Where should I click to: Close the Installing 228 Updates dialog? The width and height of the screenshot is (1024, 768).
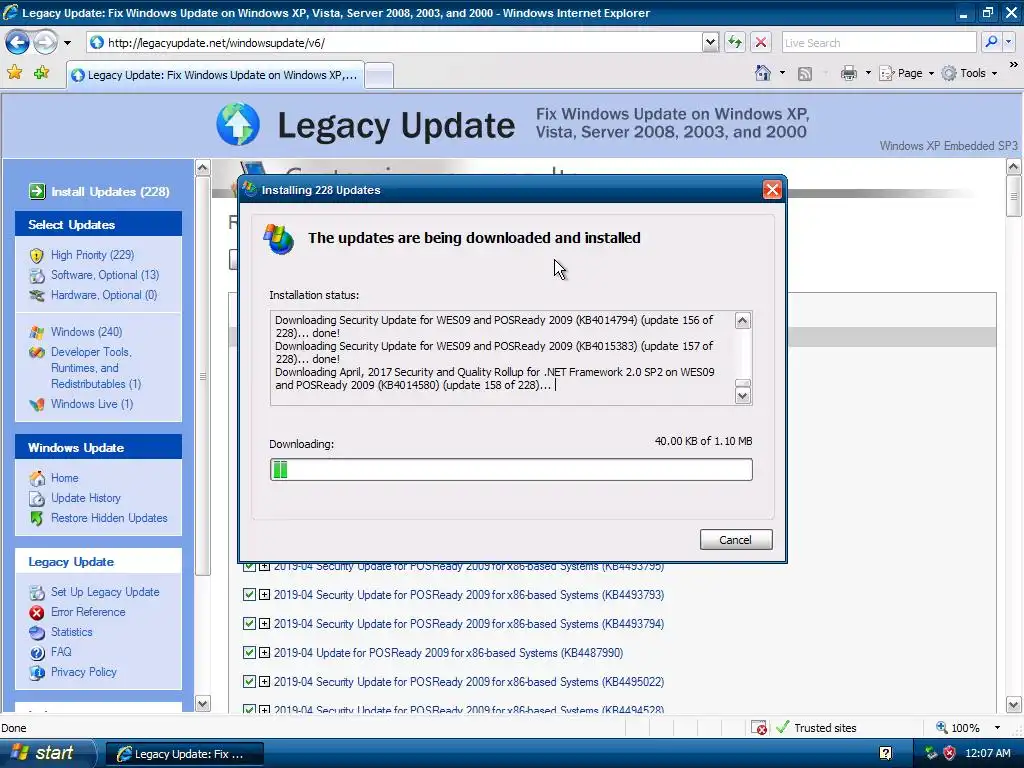772,190
